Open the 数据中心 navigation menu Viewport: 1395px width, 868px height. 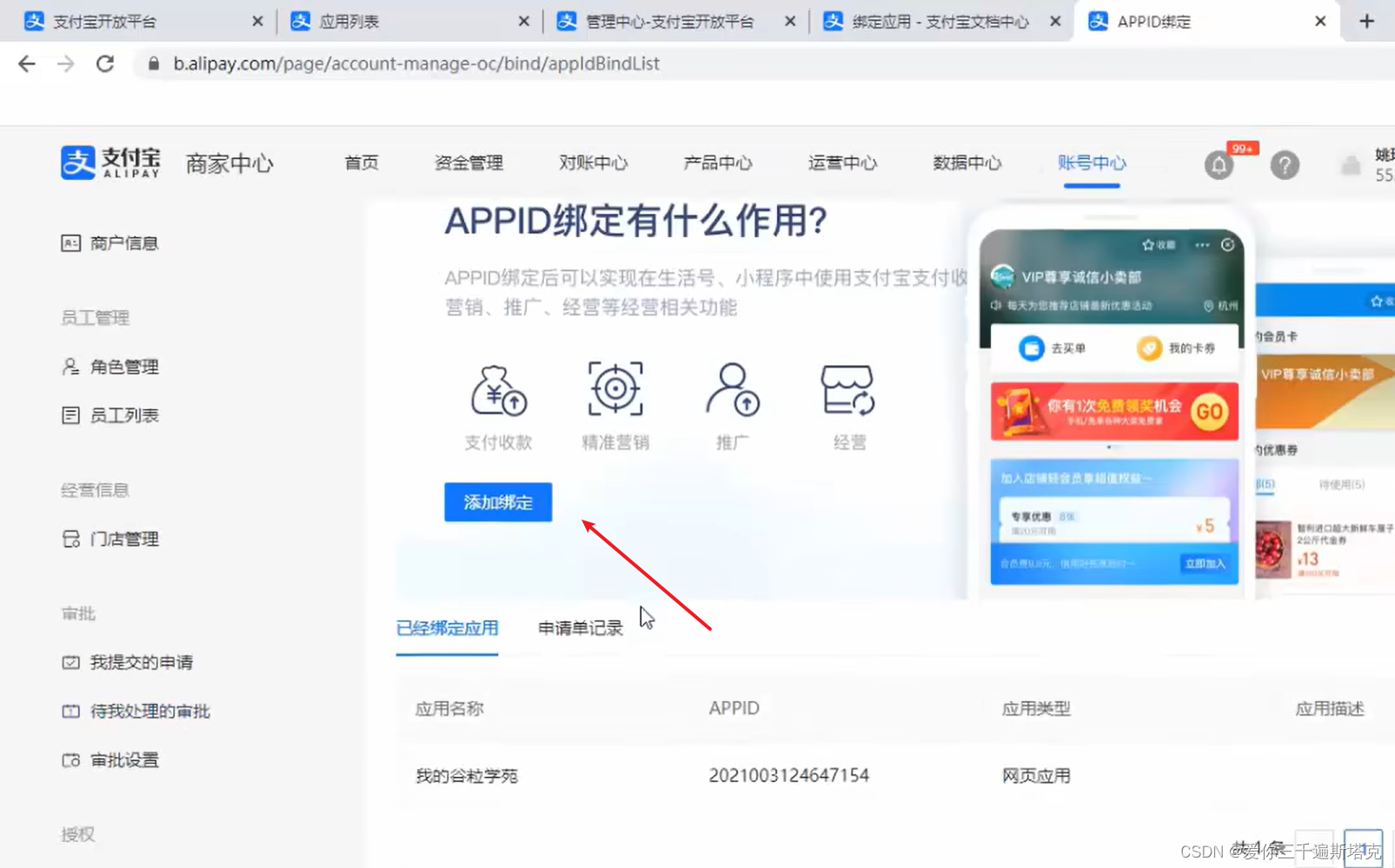tap(967, 162)
